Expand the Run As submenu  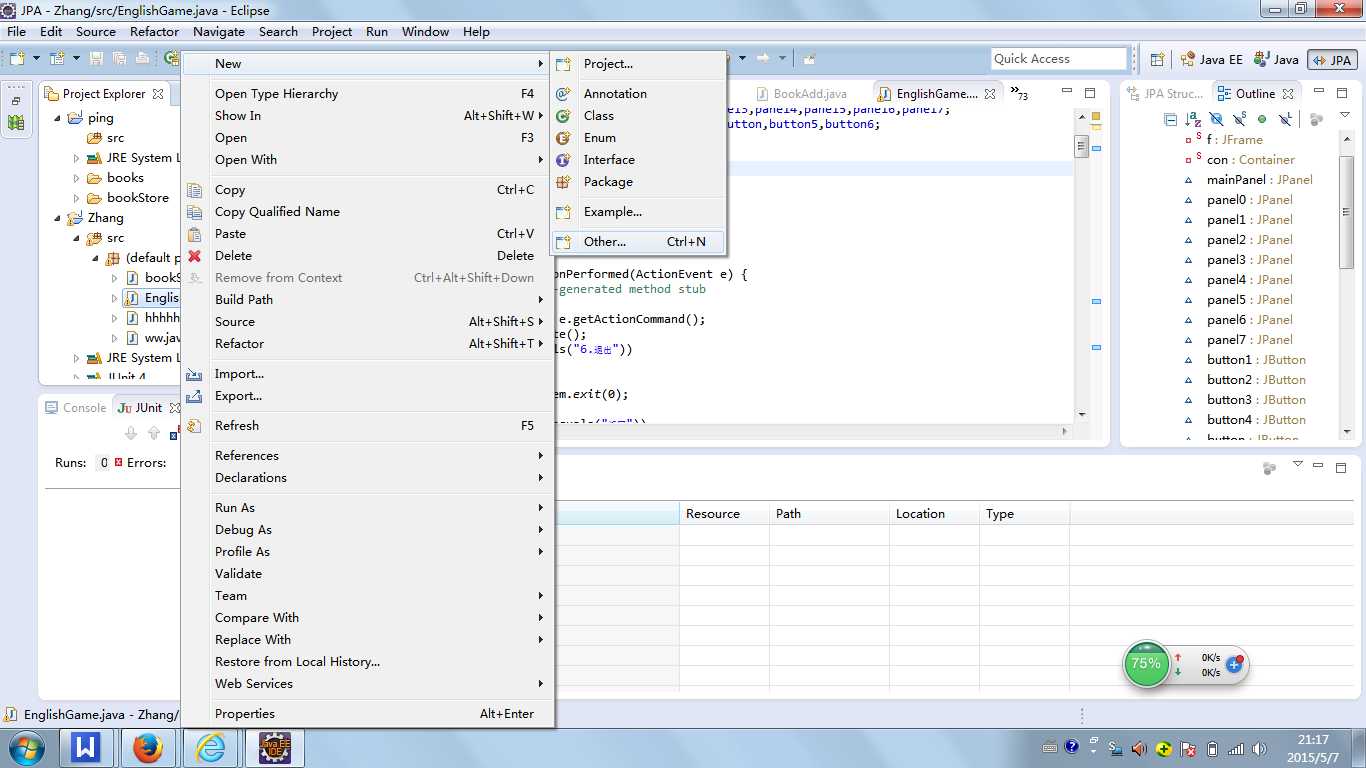tap(367, 508)
